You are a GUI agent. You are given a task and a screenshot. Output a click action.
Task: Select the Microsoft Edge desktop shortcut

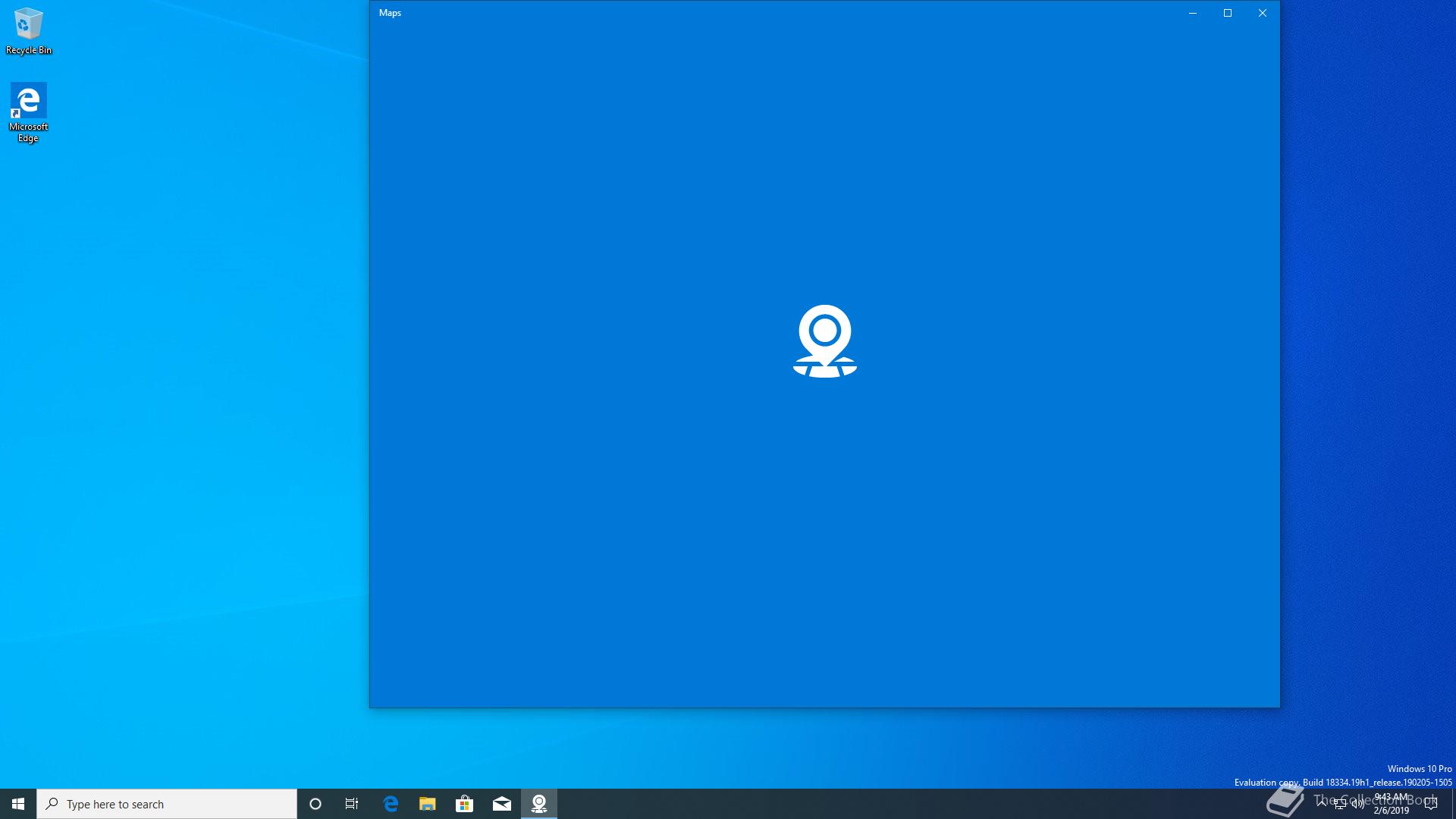tap(29, 112)
